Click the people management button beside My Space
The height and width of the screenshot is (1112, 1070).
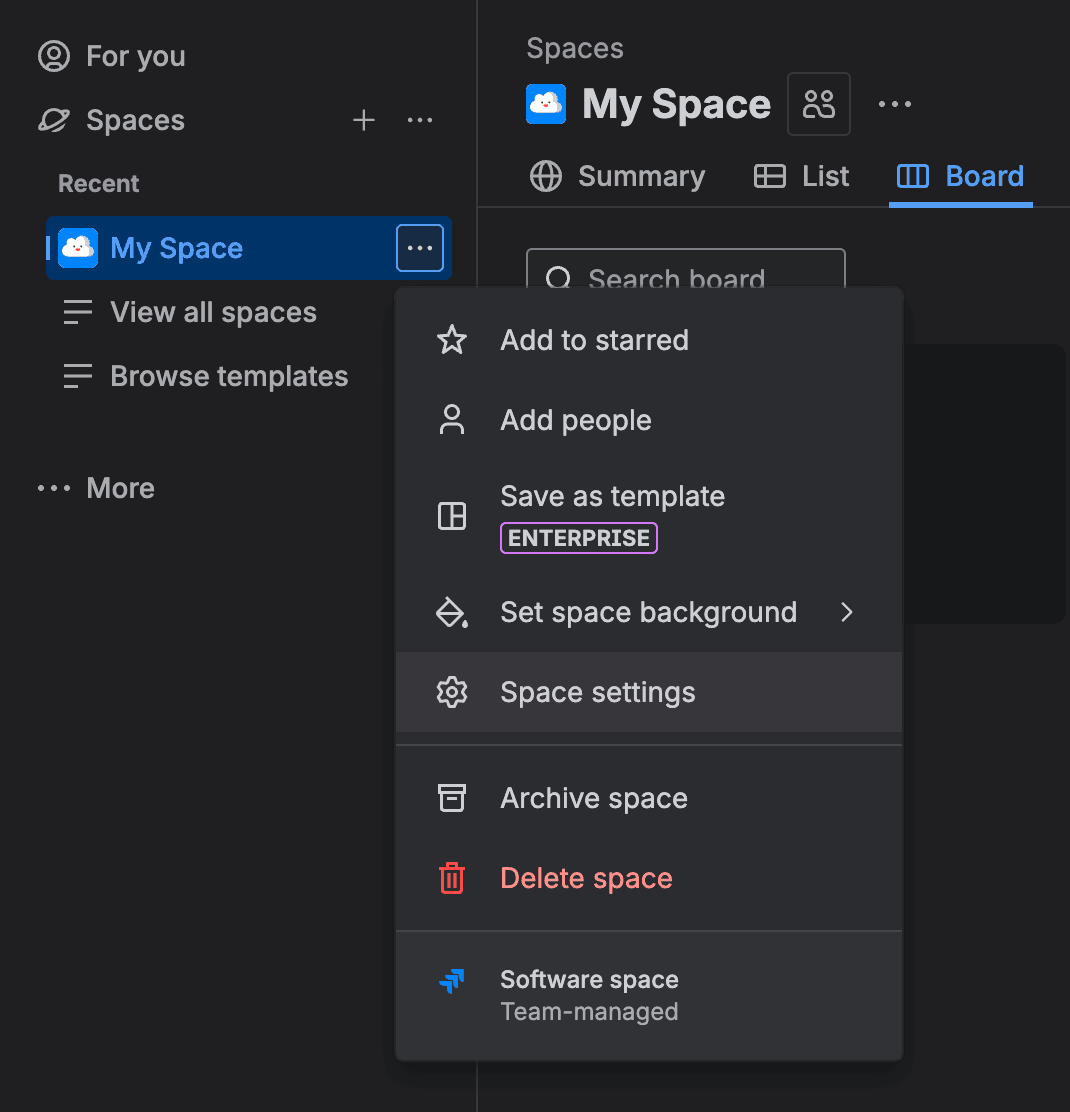818,104
